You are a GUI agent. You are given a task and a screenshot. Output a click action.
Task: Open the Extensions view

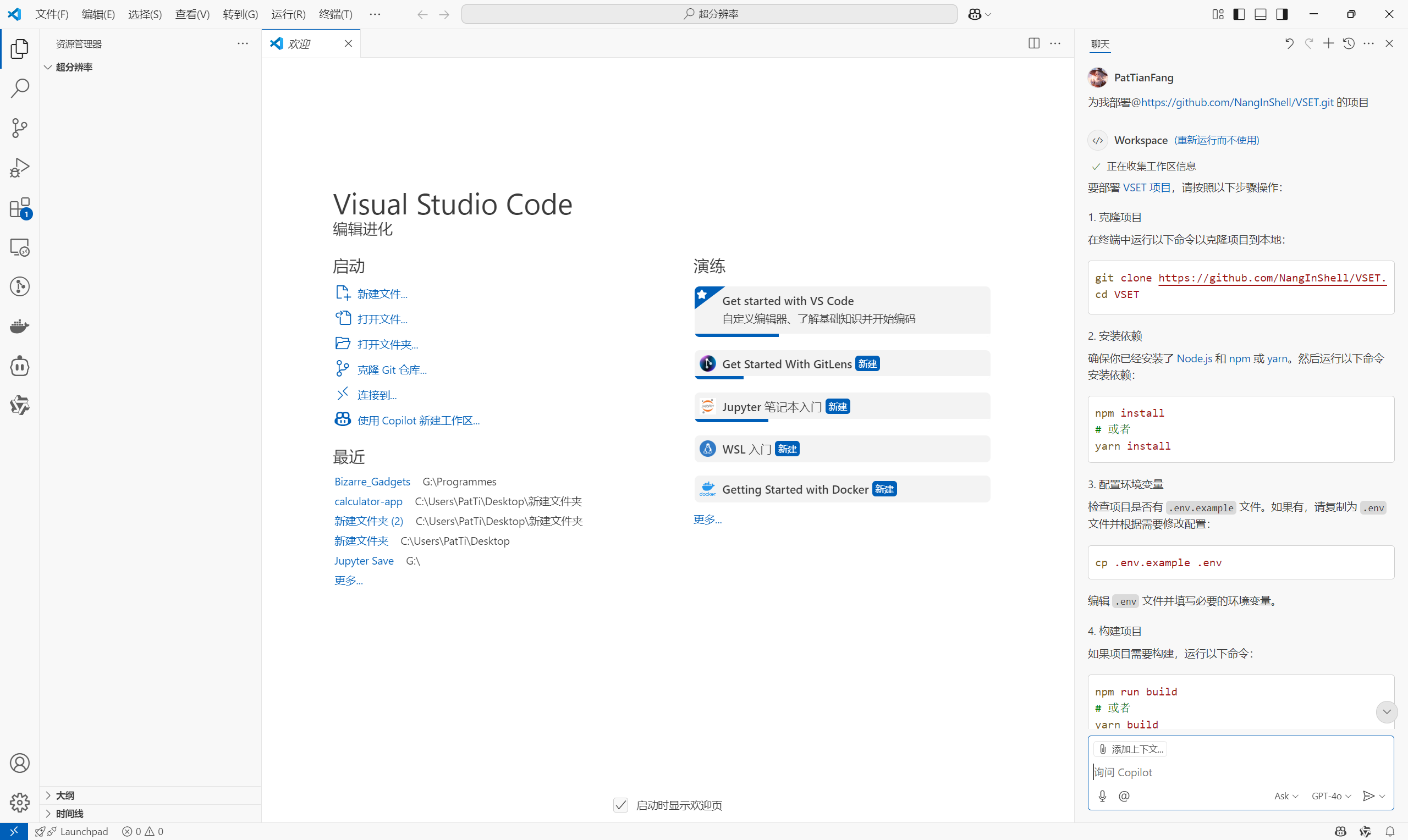[19, 208]
